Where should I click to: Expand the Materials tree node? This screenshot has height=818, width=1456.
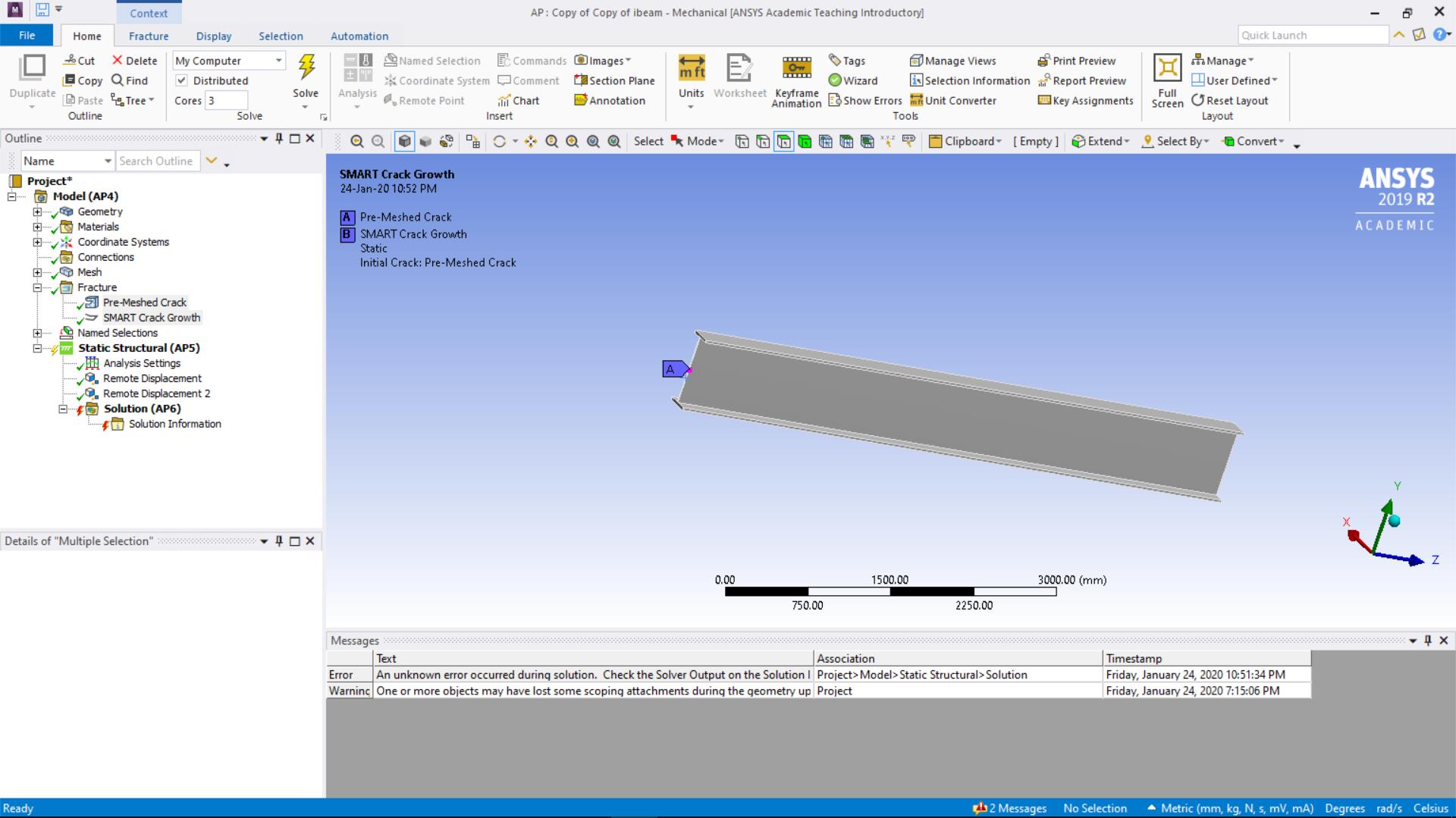pyautogui.click(x=37, y=227)
